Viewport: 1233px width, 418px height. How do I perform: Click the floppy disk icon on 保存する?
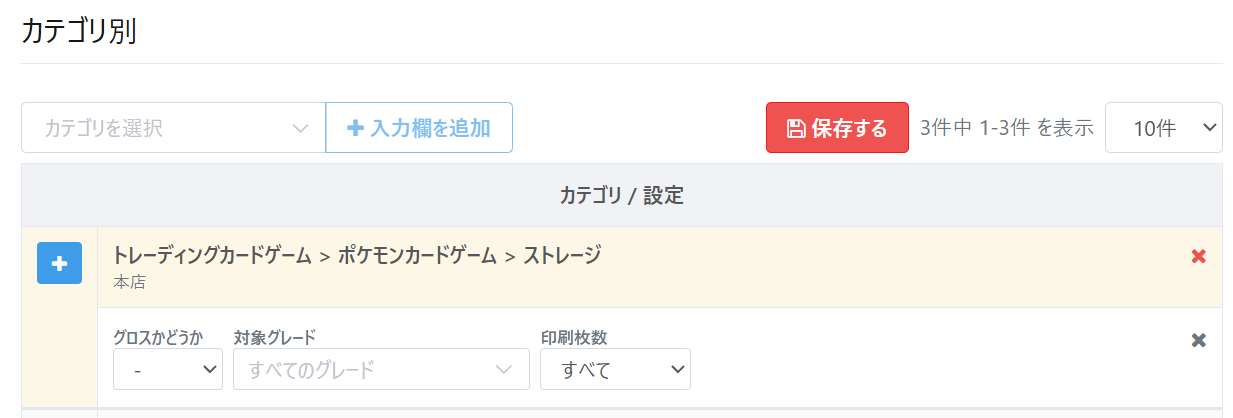click(x=796, y=129)
